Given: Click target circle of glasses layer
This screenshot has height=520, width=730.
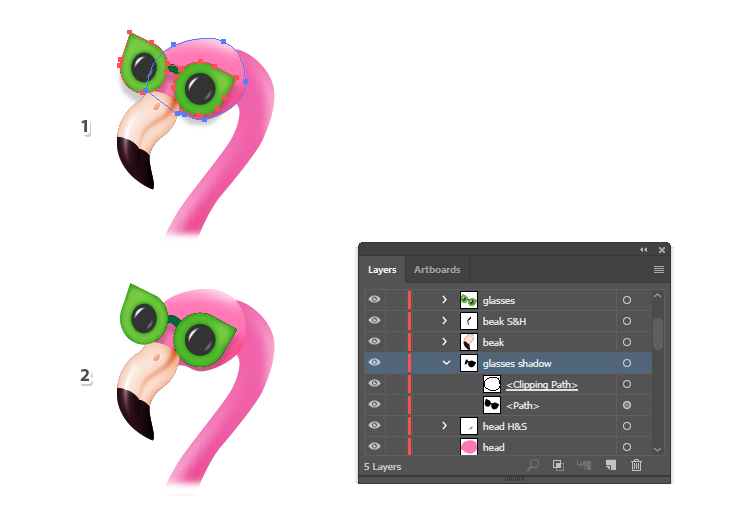Looking at the screenshot, I should (627, 300).
